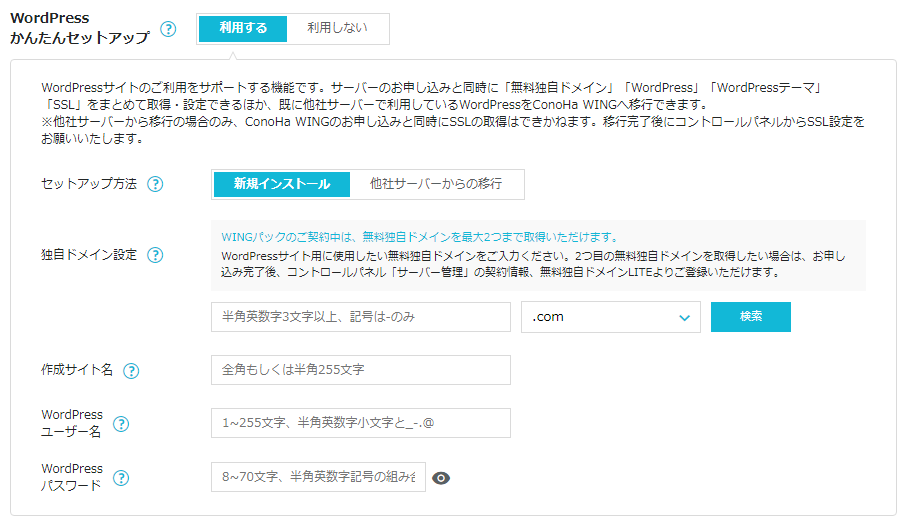Open help icon beside WordPressユーザー名
Screen dimensions: 907x526
(x=121, y=424)
